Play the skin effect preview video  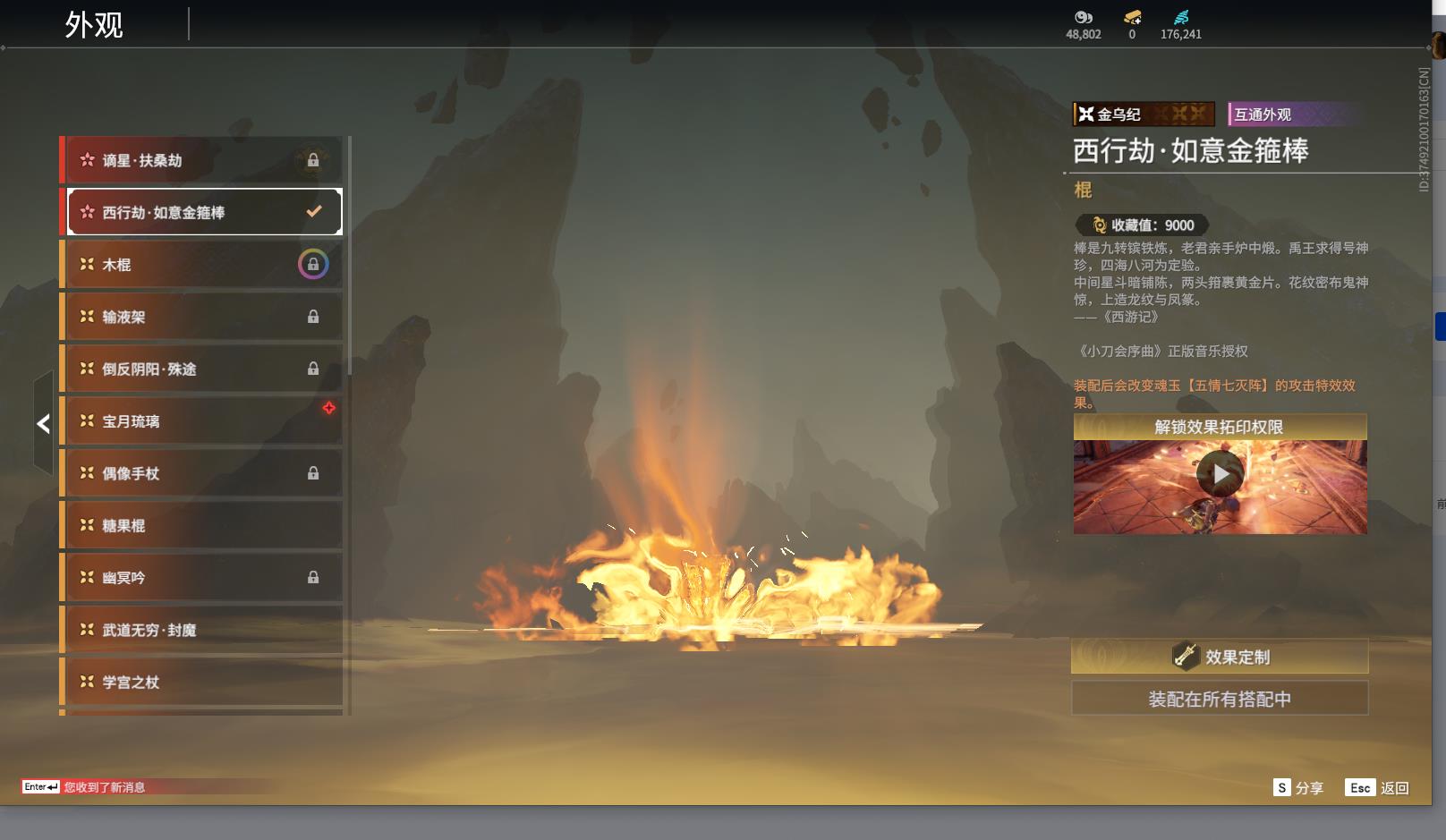coord(1221,474)
